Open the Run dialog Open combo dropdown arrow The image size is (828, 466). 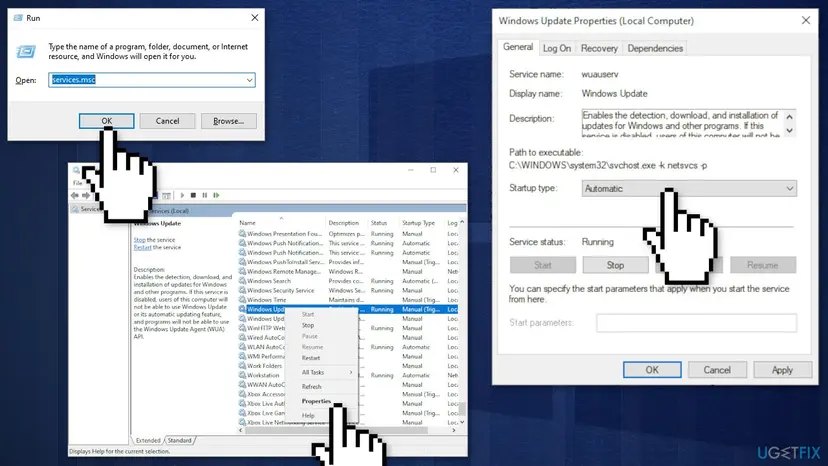[249, 80]
